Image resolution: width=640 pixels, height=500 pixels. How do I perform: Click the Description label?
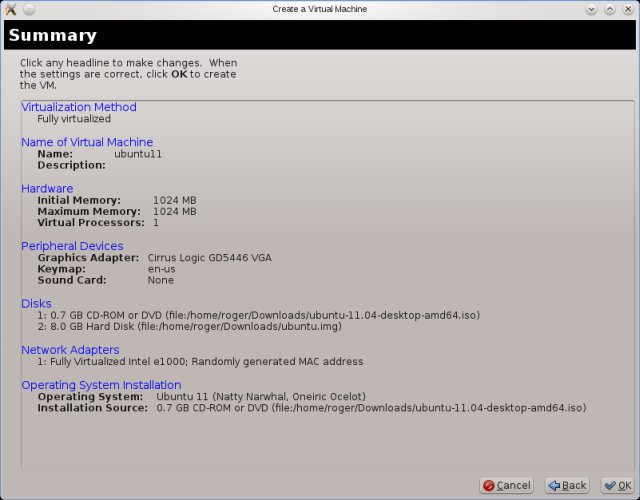(71, 165)
